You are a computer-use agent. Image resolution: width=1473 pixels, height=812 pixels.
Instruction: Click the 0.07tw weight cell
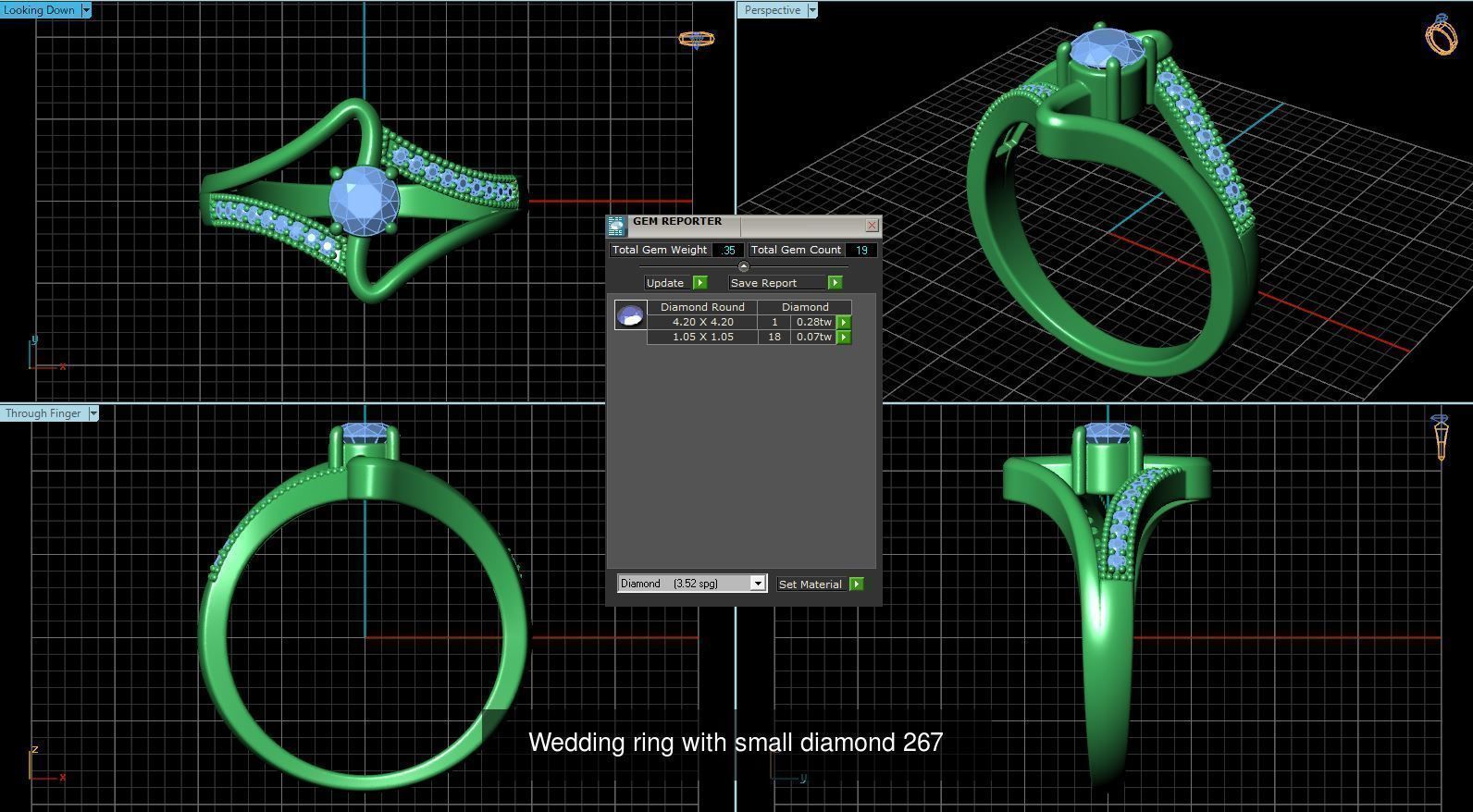point(814,338)
